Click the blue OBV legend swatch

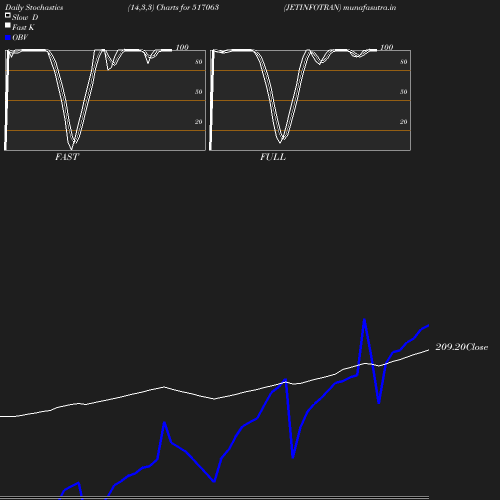(x=8, y=38)
